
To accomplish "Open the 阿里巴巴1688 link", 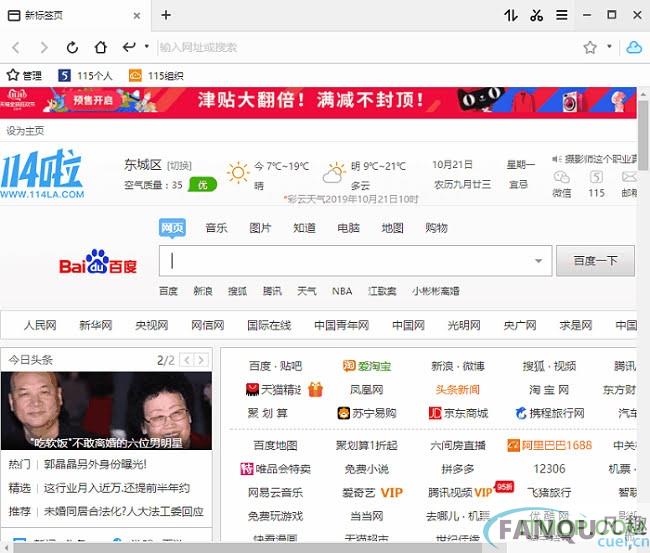I will point(550,445).
